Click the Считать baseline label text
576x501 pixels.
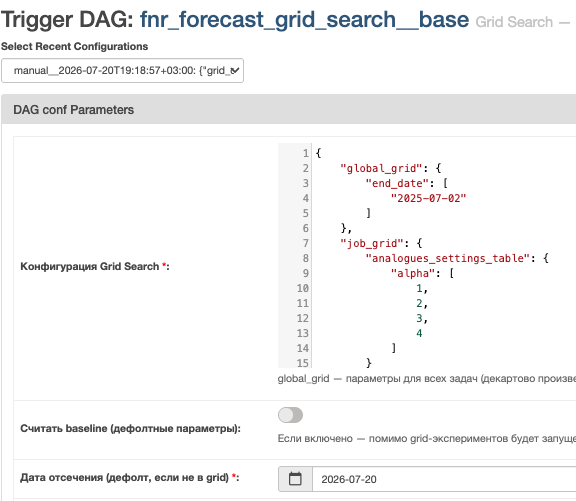[x=130, y=429]
